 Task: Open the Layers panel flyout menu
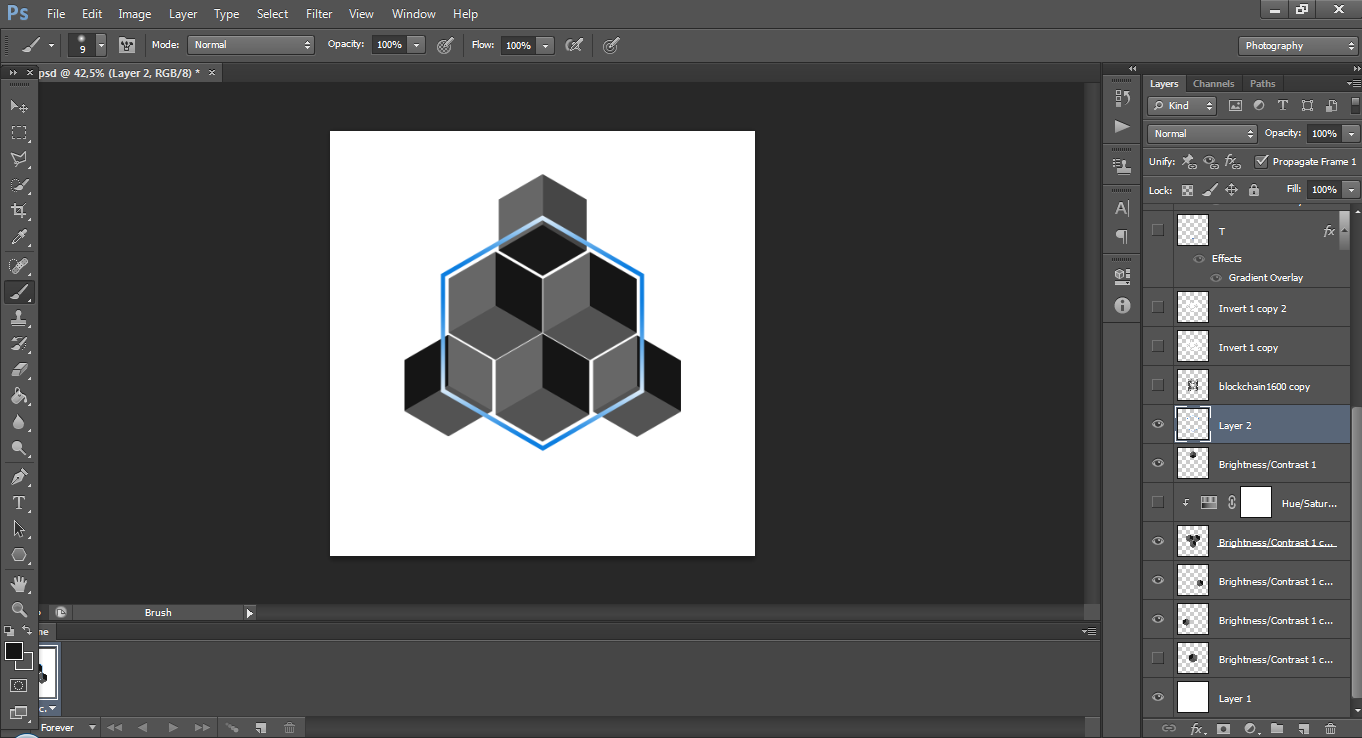(x=1355, y=84)
